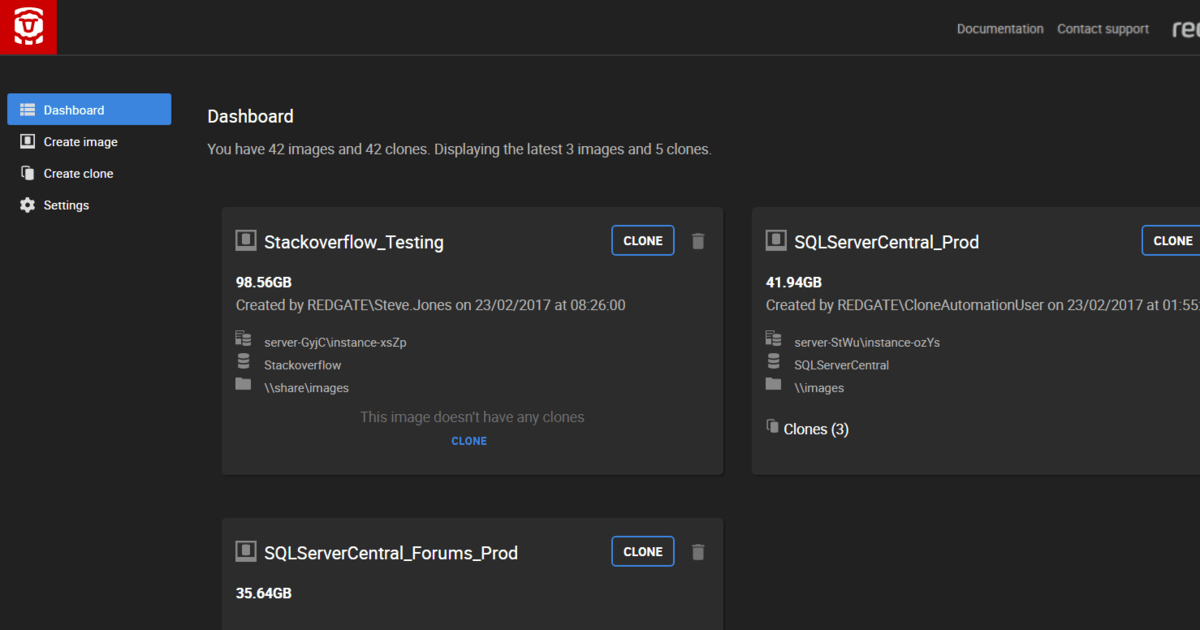The width and height of the screenshot is (1200, 630).
Task: Click the Dashboard page heading
Action: (250, 116)
